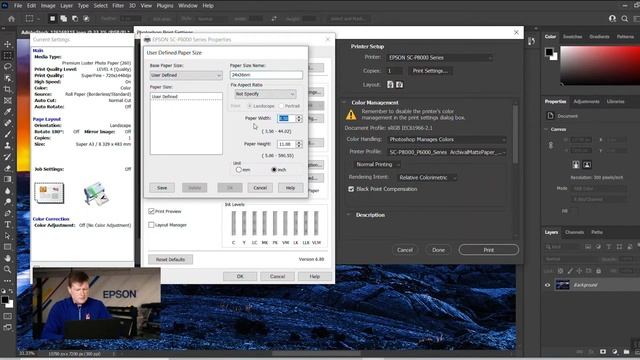Click the Search icon at top right
The height and width of the screenshot is (360, 640).
coord(624,19)
